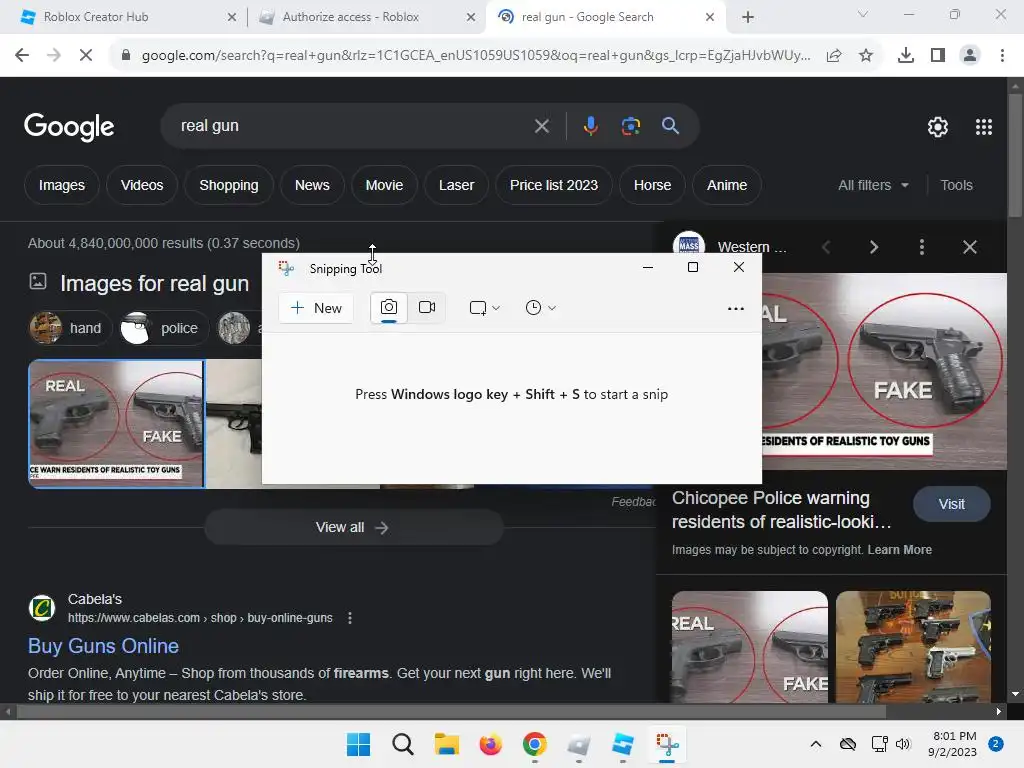Select the Images filter chip
Image resolution: width=1024 pixels, height=768 pixels.
tap(61, 185)
